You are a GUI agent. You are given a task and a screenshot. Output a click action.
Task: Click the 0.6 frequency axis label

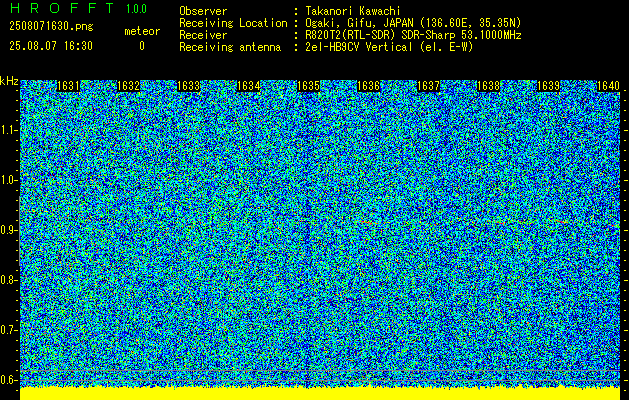pyautogui.click(x=8, y=380)
